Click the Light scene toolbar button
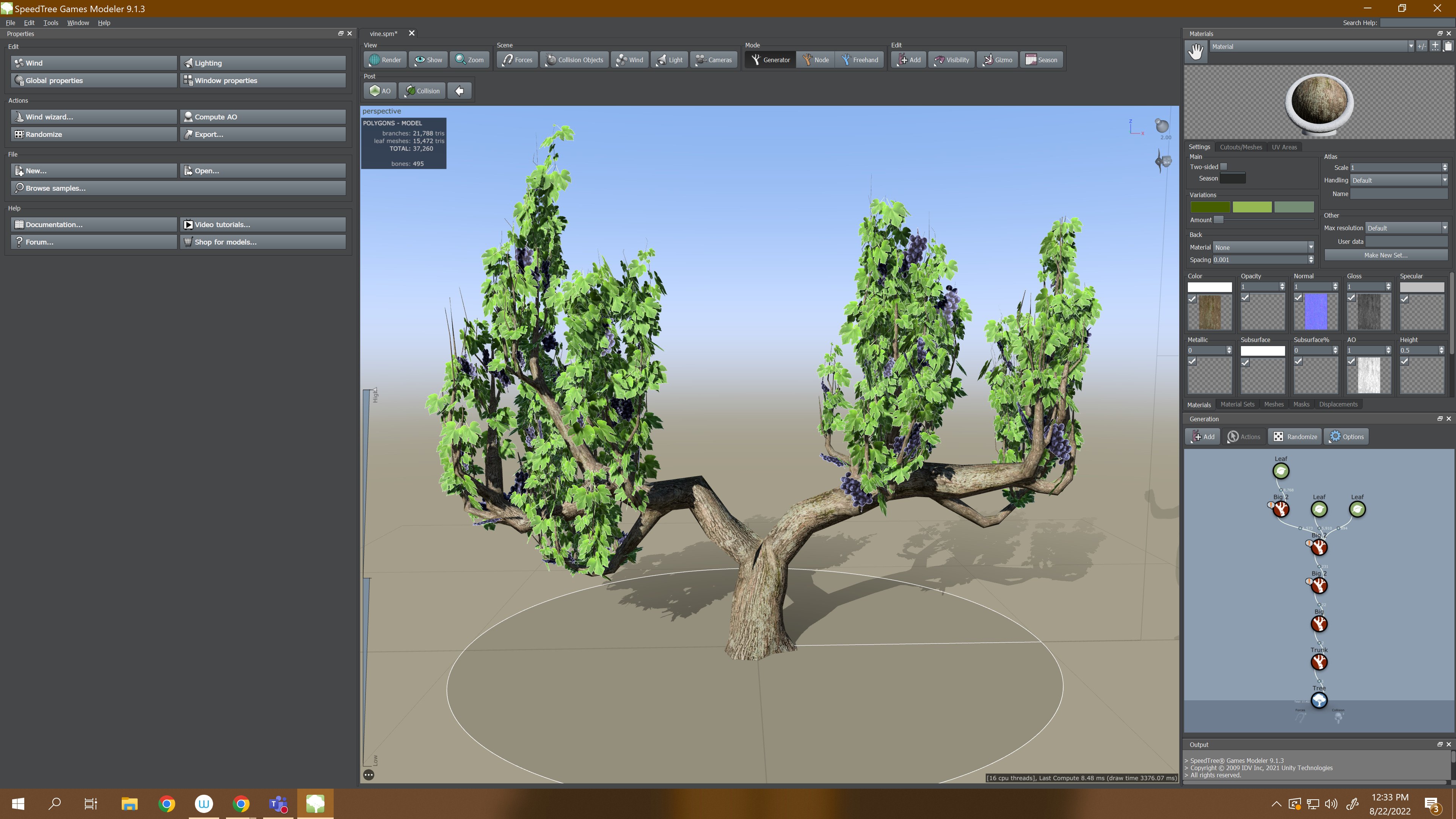 coord(669,60)
